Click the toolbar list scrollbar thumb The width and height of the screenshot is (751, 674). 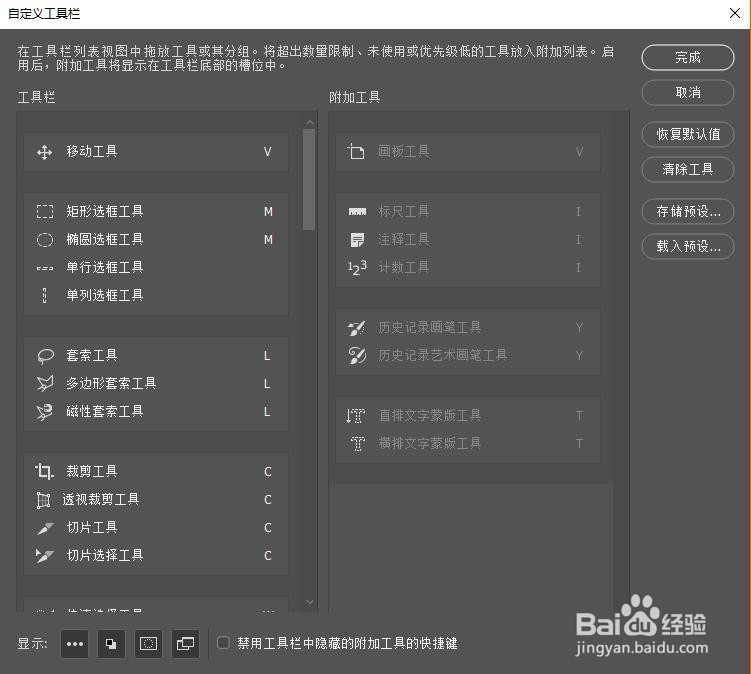[x=309, y=180]
